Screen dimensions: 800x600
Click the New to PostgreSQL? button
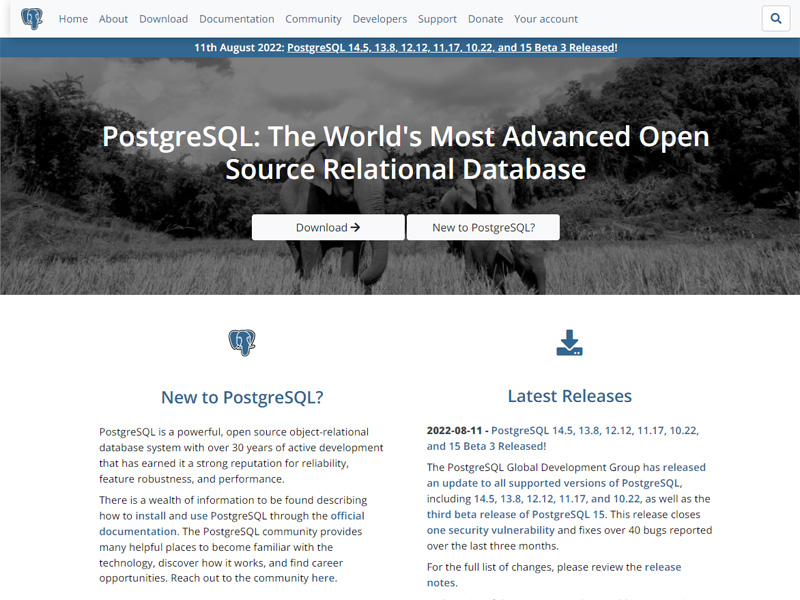[x=483, y=227]
